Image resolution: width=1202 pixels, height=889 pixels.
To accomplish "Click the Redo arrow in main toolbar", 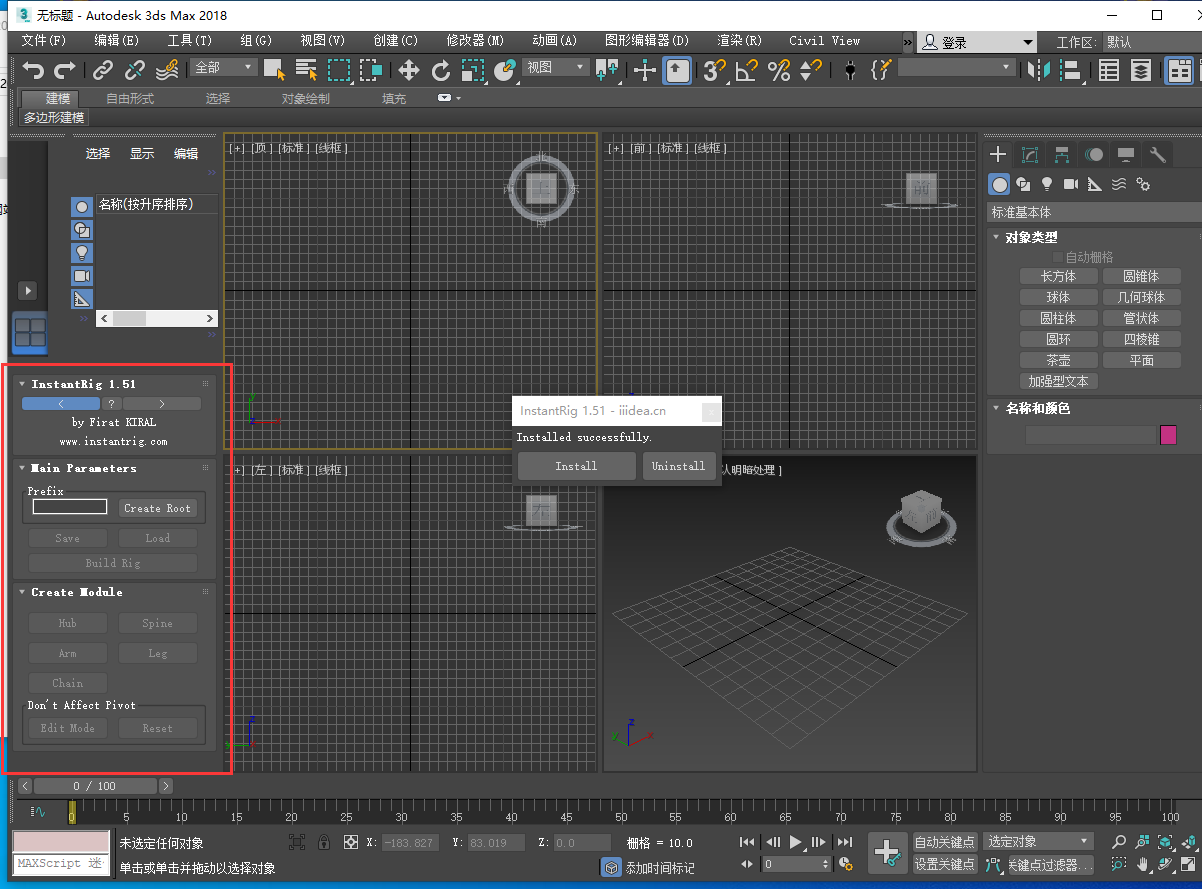I will pyautogui.click(x=65, y=70).
